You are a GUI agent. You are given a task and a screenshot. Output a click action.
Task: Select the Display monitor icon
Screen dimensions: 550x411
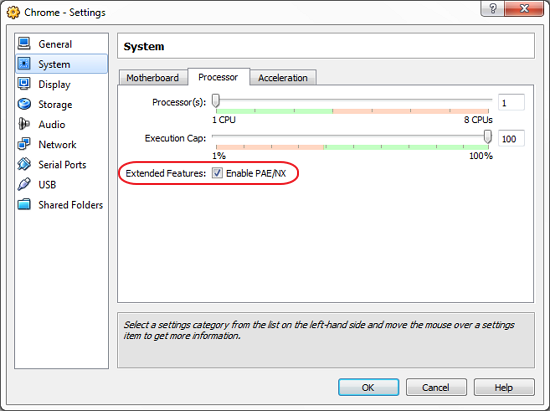pyautogui.click(x=24, y=84)
